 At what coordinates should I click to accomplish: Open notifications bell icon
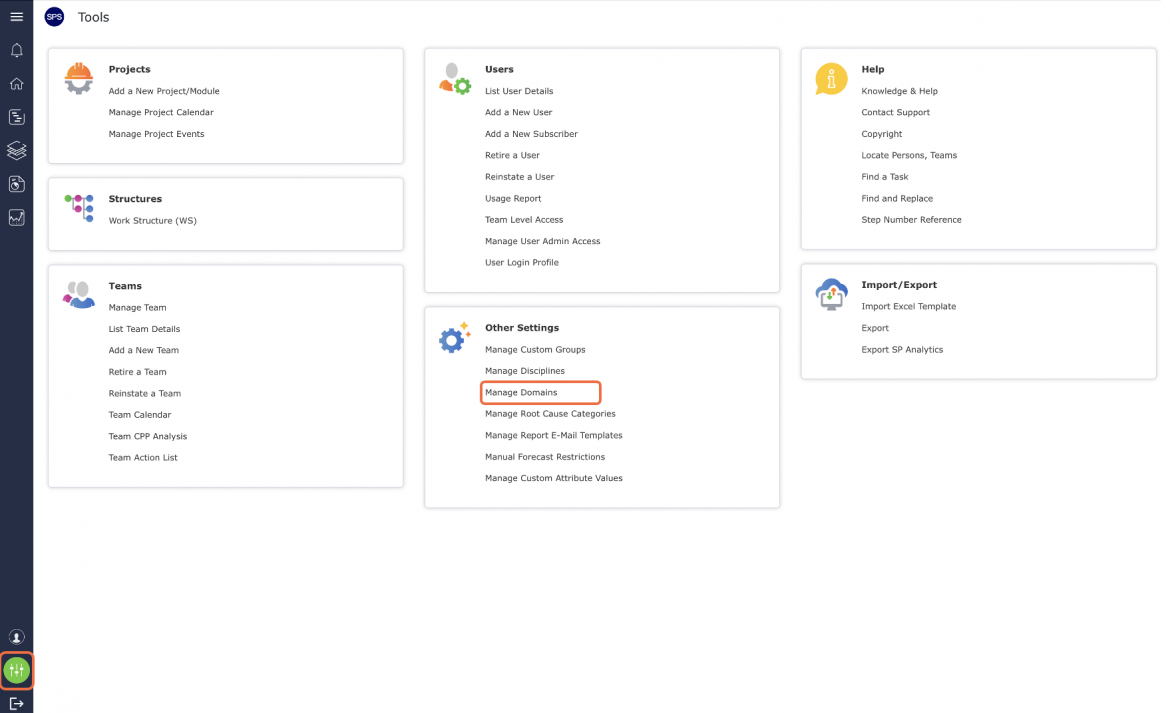[x=16, y=50]
